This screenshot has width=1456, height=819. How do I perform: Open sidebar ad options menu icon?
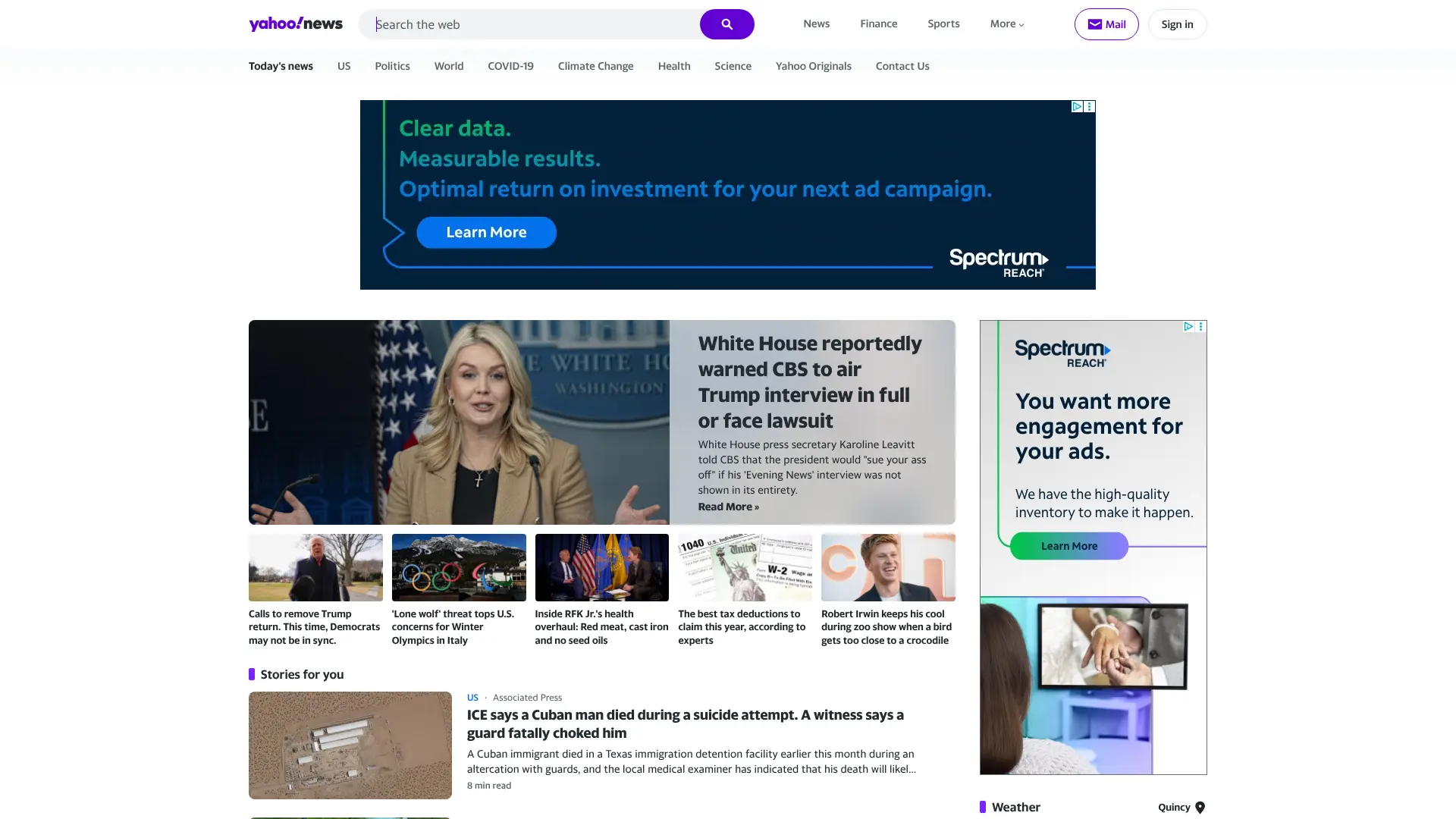tap(1200, 327)
